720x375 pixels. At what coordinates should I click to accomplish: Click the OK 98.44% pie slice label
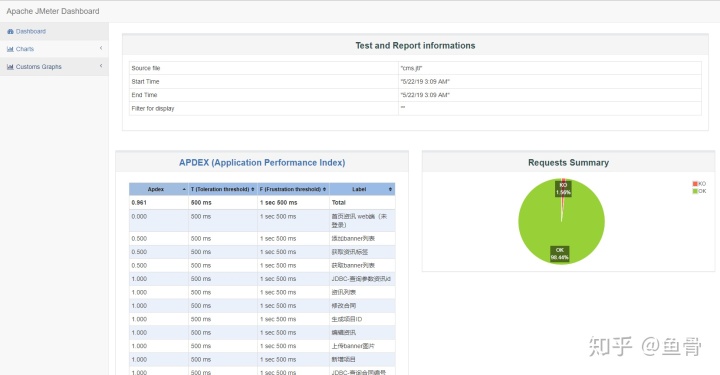pyautogui.click(x=560, y=254)
